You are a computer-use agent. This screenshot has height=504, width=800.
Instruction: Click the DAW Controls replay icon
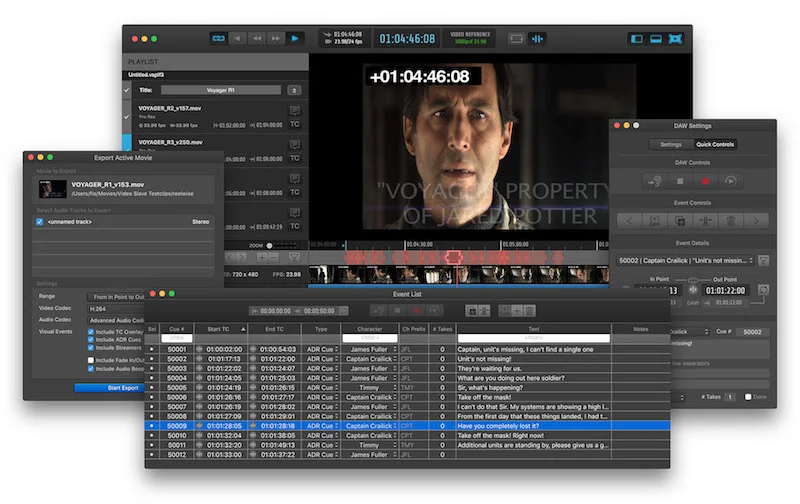point(731,181)
